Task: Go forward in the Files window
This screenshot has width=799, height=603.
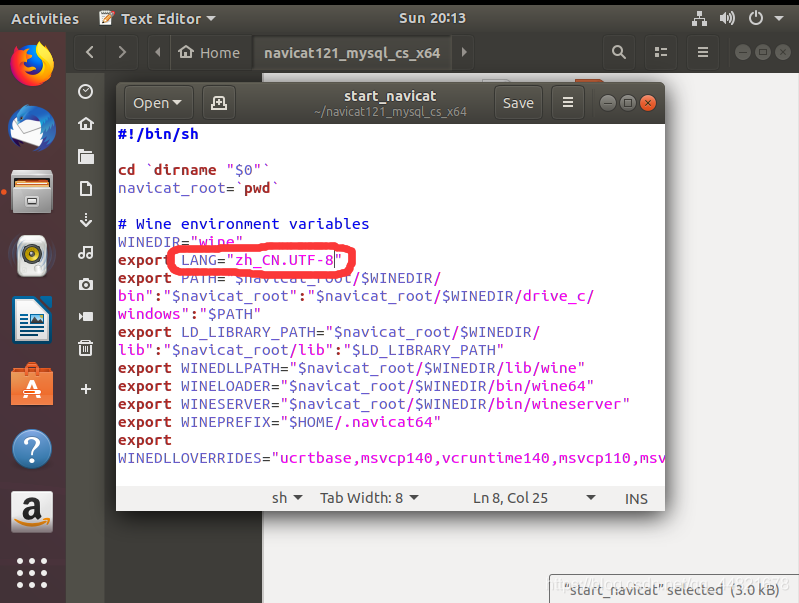Action: click(122, 52)
